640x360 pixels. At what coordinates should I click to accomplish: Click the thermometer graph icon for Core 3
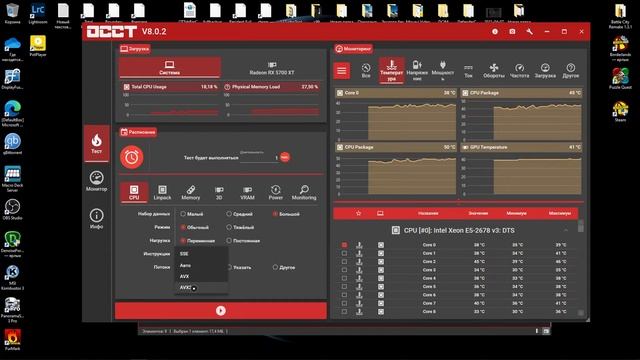(359, 270)
